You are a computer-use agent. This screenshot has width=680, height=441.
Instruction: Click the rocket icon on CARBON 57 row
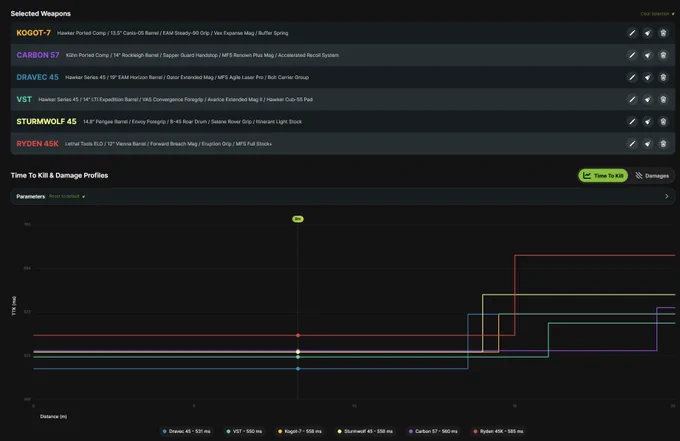tap(647, 55)
